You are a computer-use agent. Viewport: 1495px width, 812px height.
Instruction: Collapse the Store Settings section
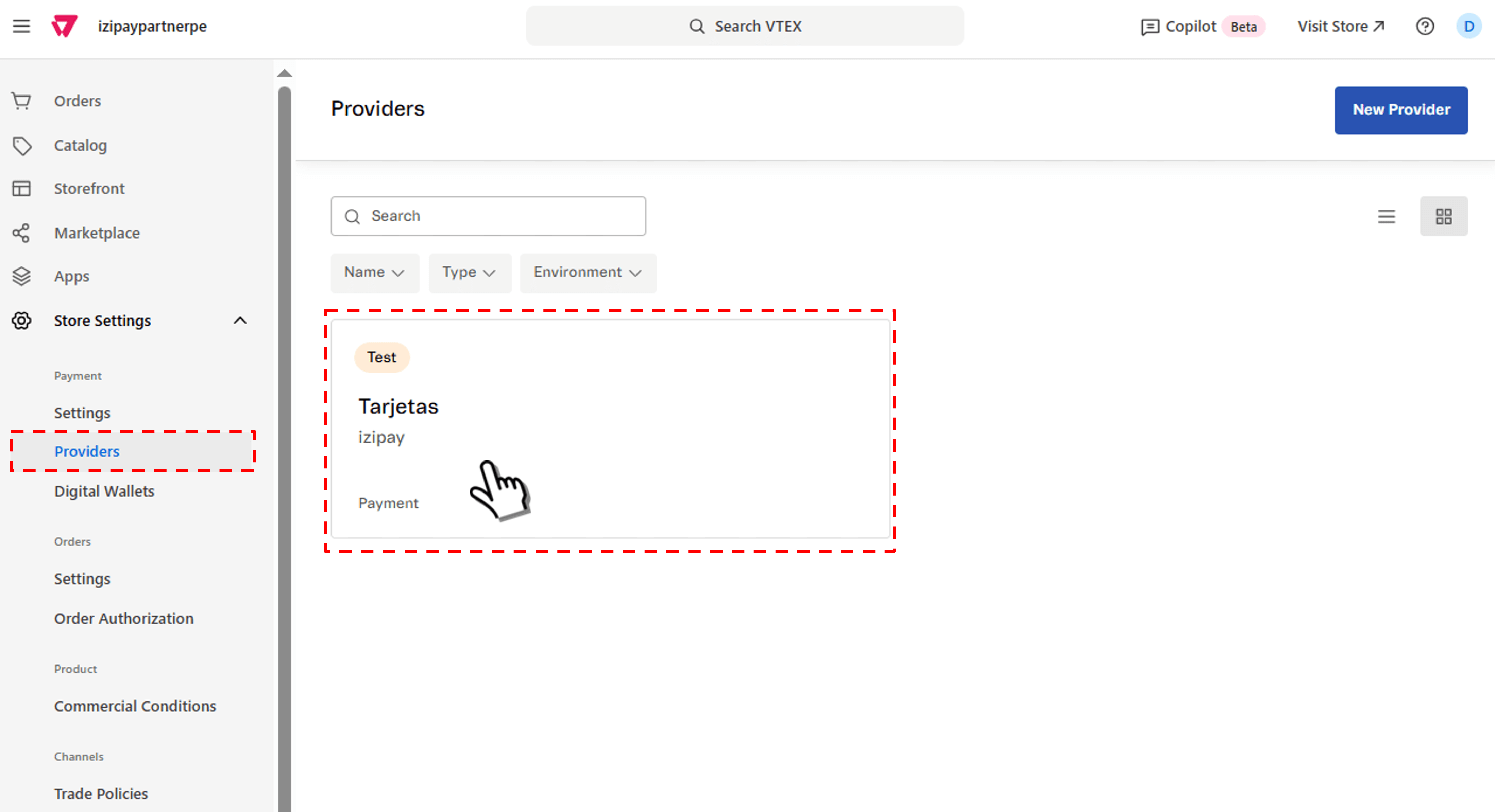click(x=240, y=321)
